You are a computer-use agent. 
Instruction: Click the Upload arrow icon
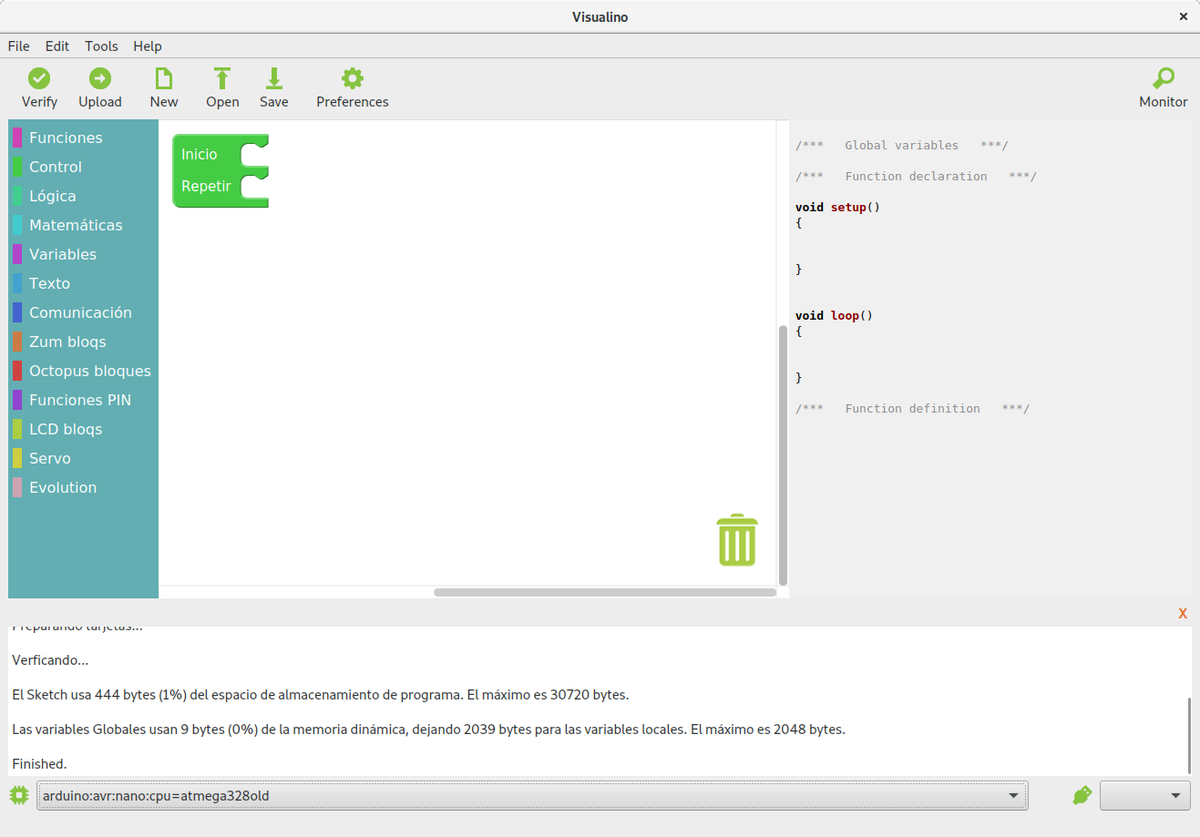[x=100, y=78]
